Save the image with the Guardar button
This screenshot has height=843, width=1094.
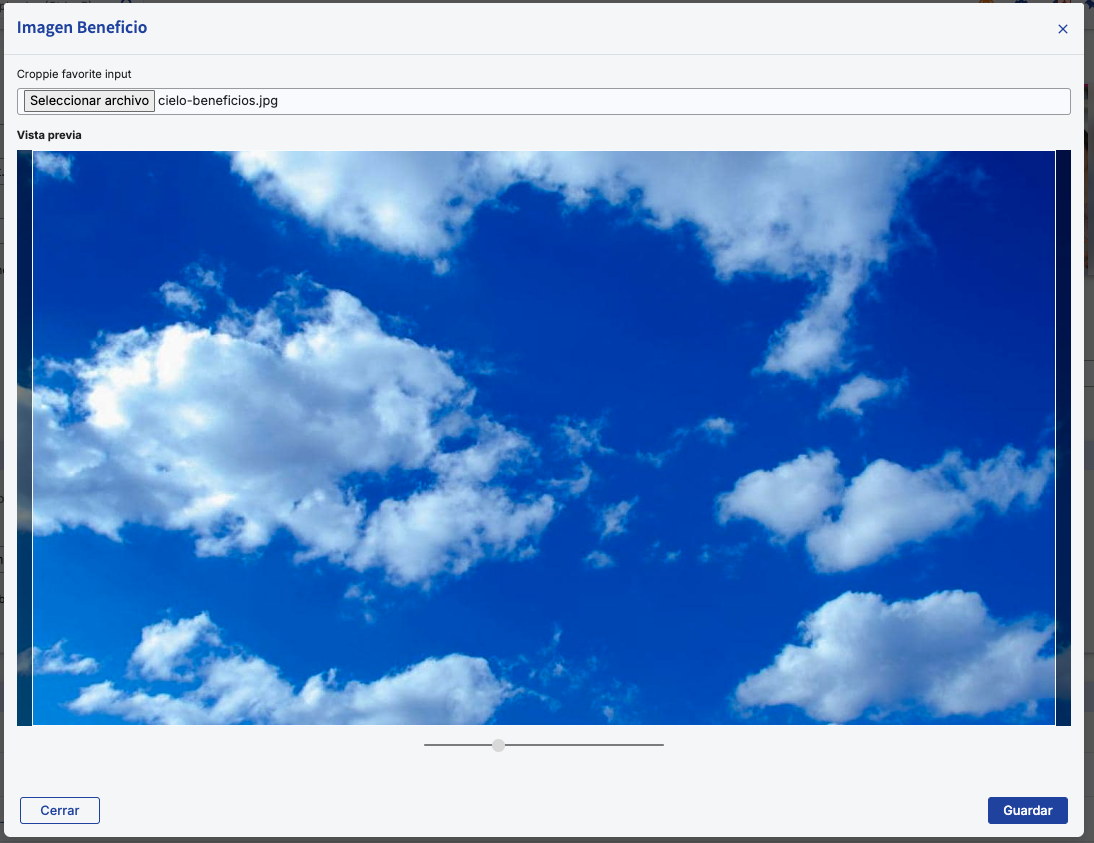click(1028, 810)
